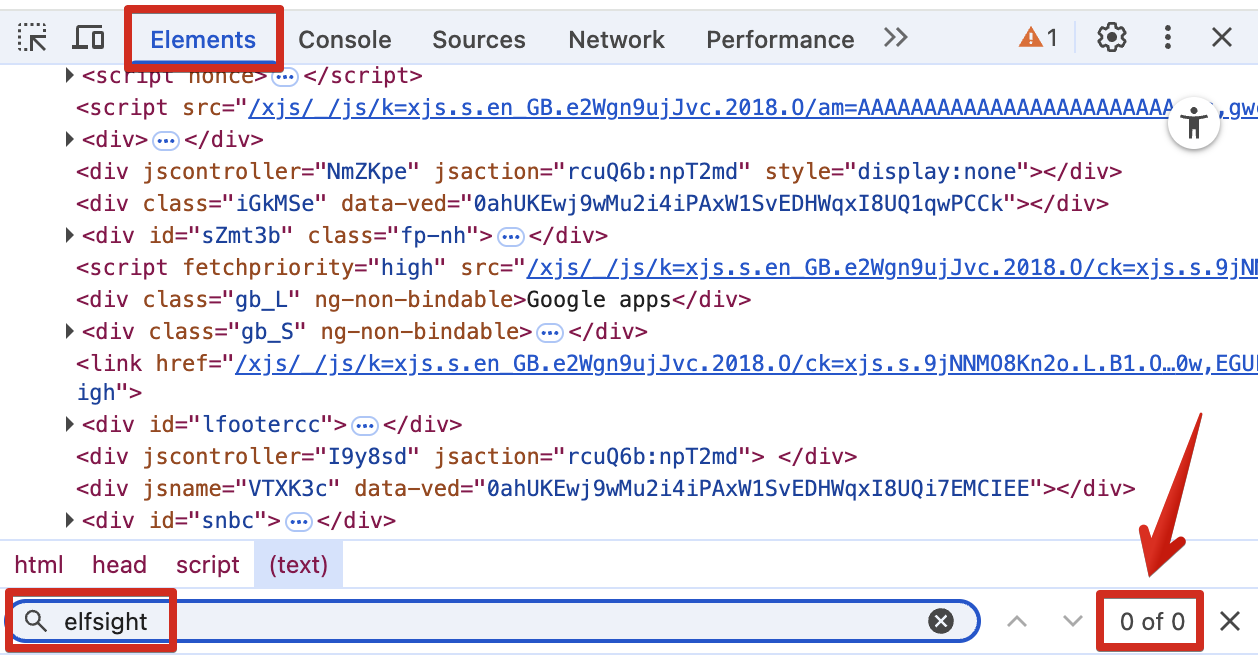Close the DevTools panel
The image size is (1258, 656).
click(x=1222, y=38)
